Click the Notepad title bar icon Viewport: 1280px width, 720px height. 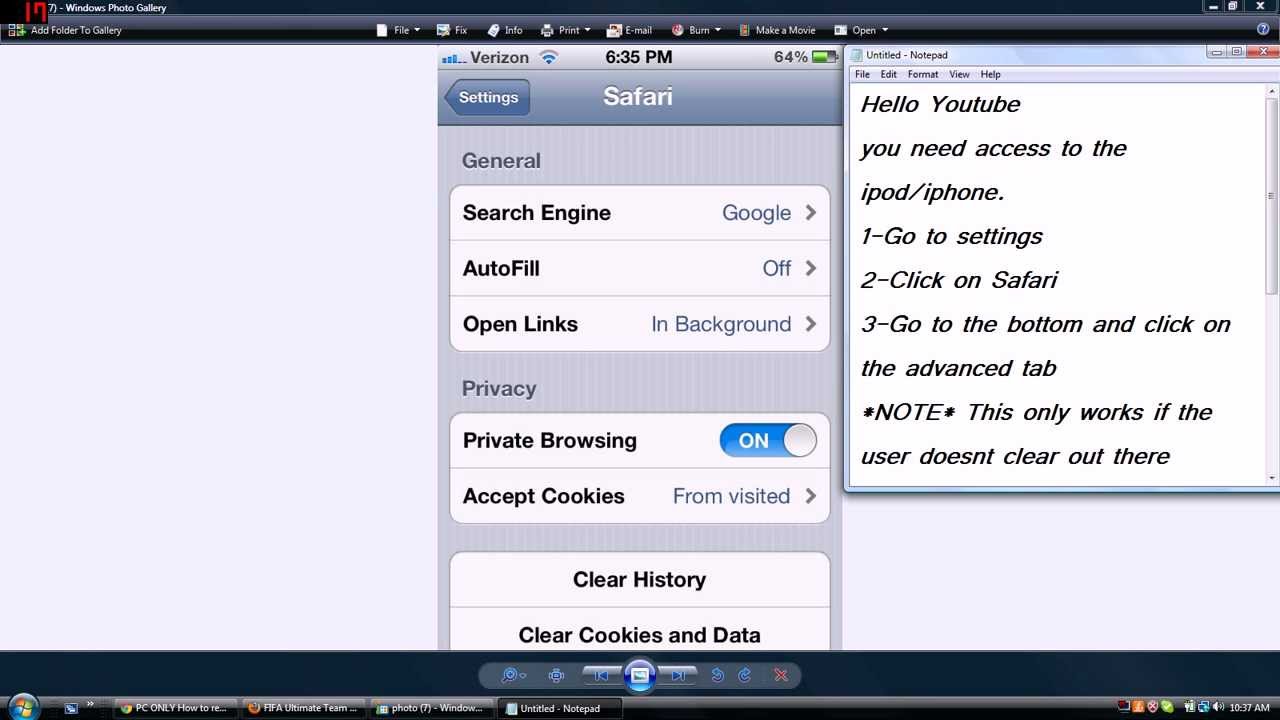(x=857, y=55)
